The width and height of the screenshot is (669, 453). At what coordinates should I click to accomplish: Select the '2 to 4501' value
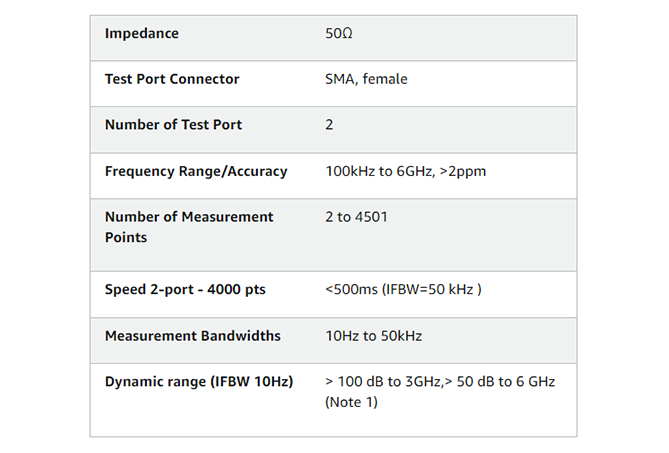(x=356, y=217)
